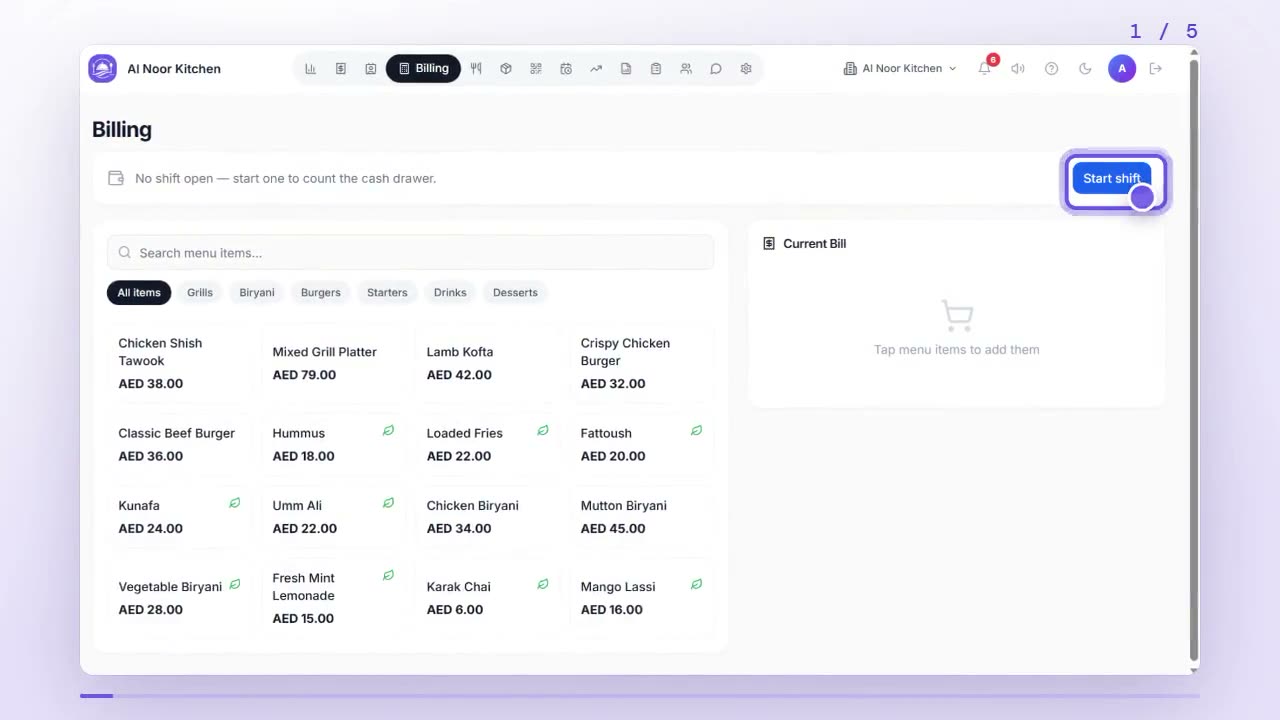The image size is (1280, 720).
Task: Add Umm Ali to the bill
Action: pyautogui.click(x=334, y=517)
